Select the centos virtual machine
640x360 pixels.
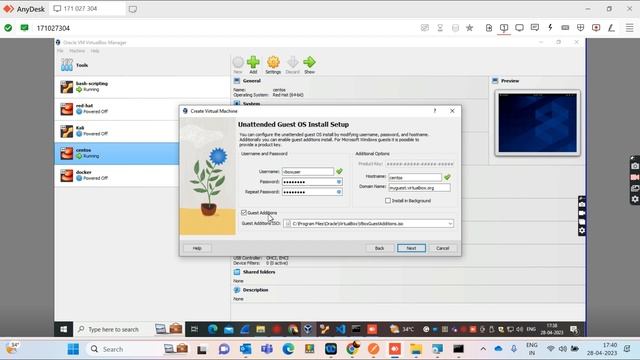point(116,153)
